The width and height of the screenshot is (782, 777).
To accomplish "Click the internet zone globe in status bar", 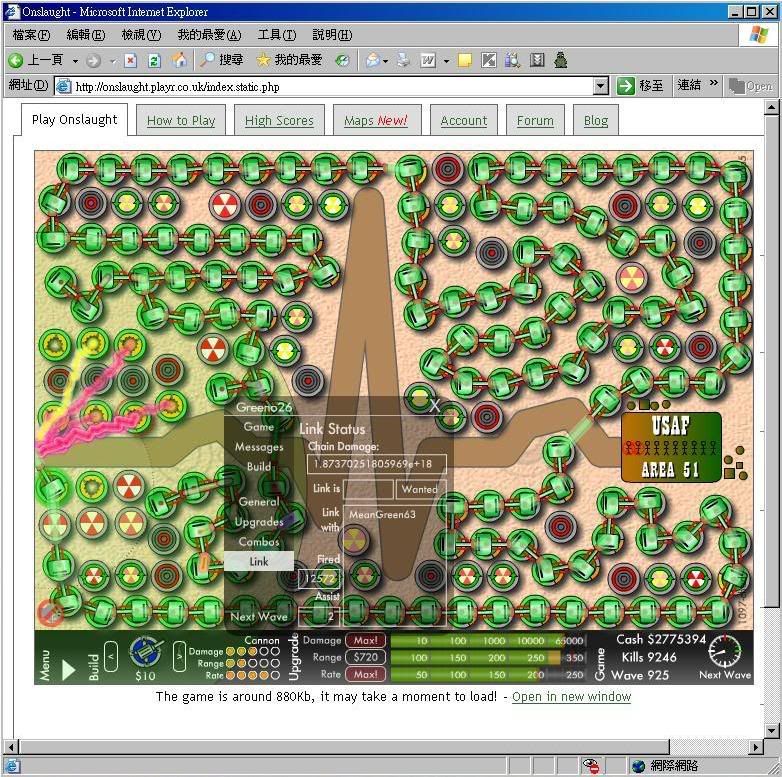I will tap(638, 766).
